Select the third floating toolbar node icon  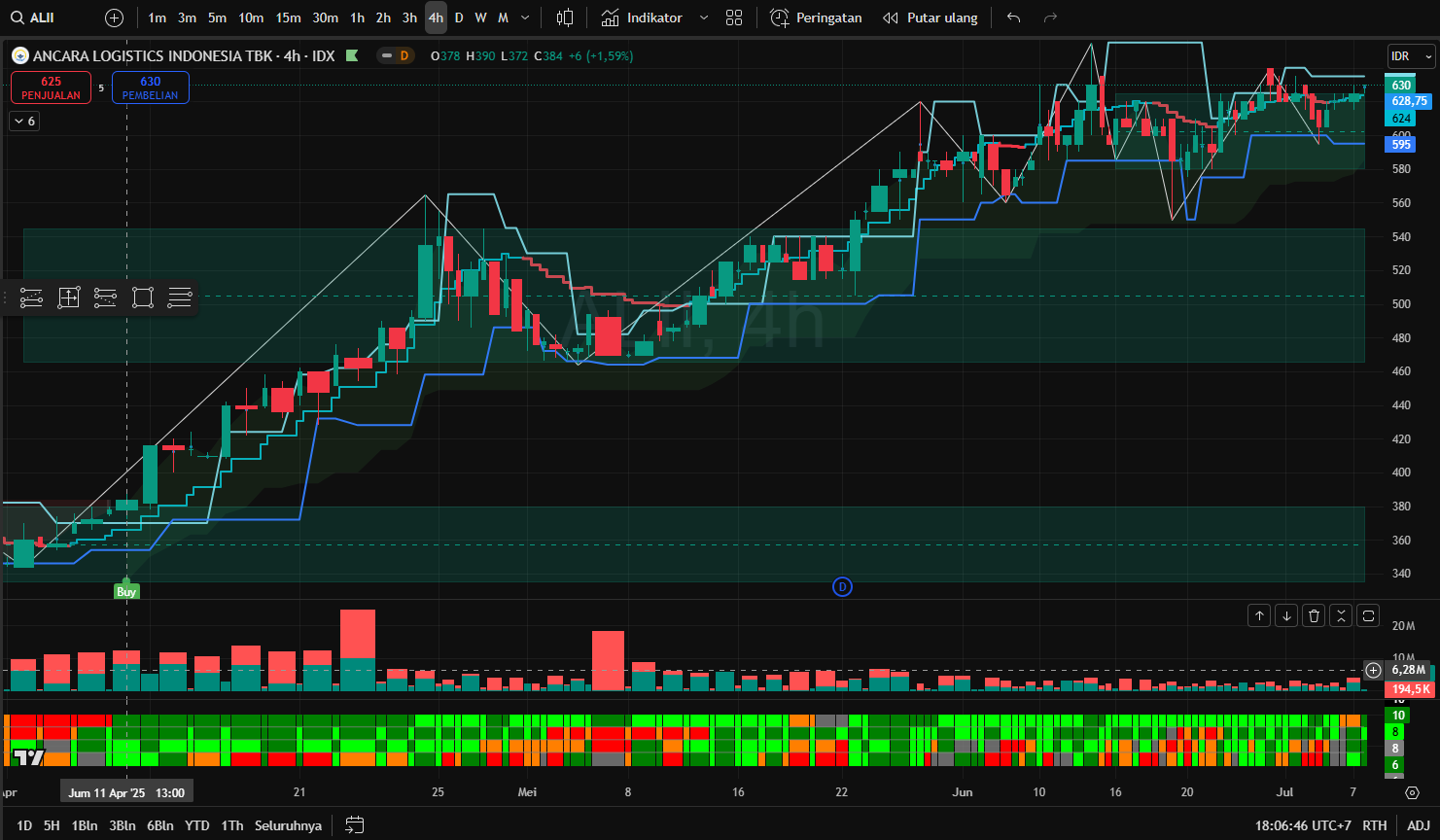pyautogui.click(x=105, y=297)
